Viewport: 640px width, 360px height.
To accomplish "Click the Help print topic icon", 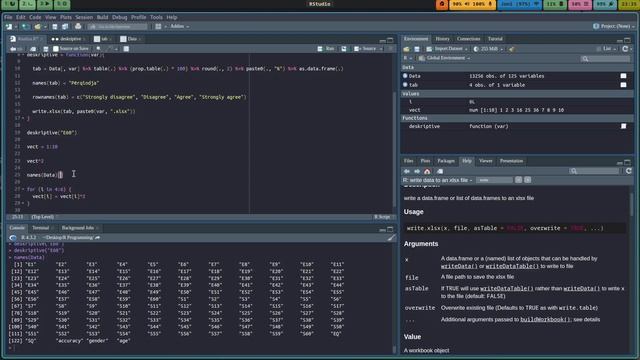I will 440,171.
